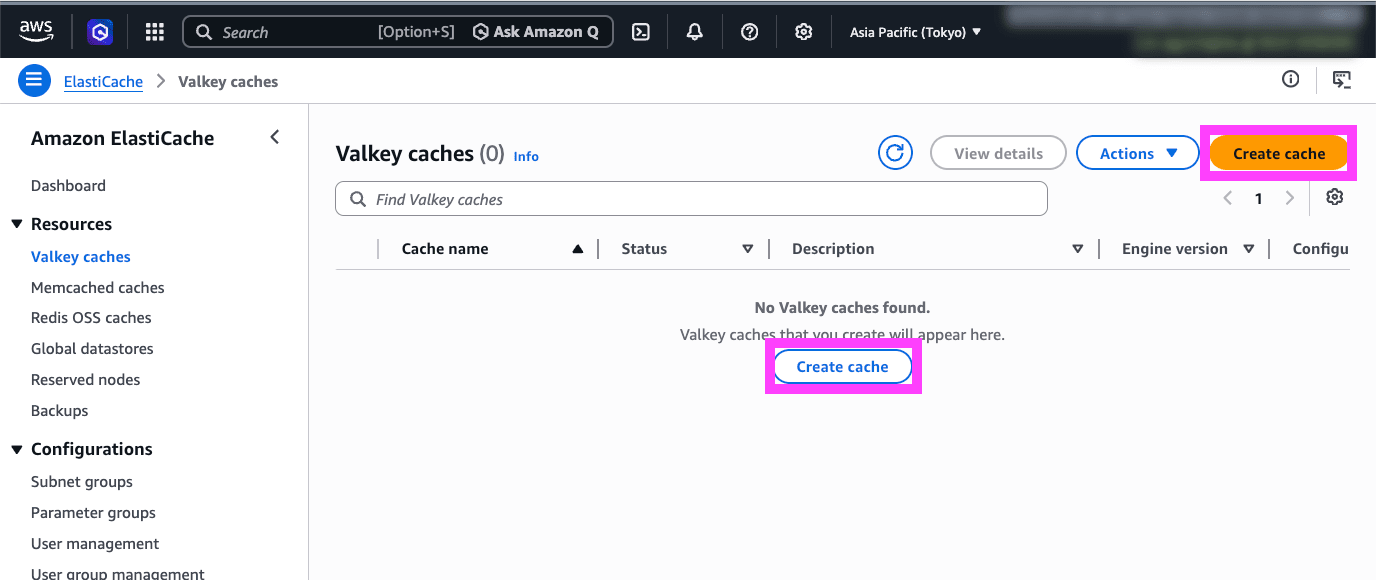
Task: Open Global datastores
Action: (92, 349)
